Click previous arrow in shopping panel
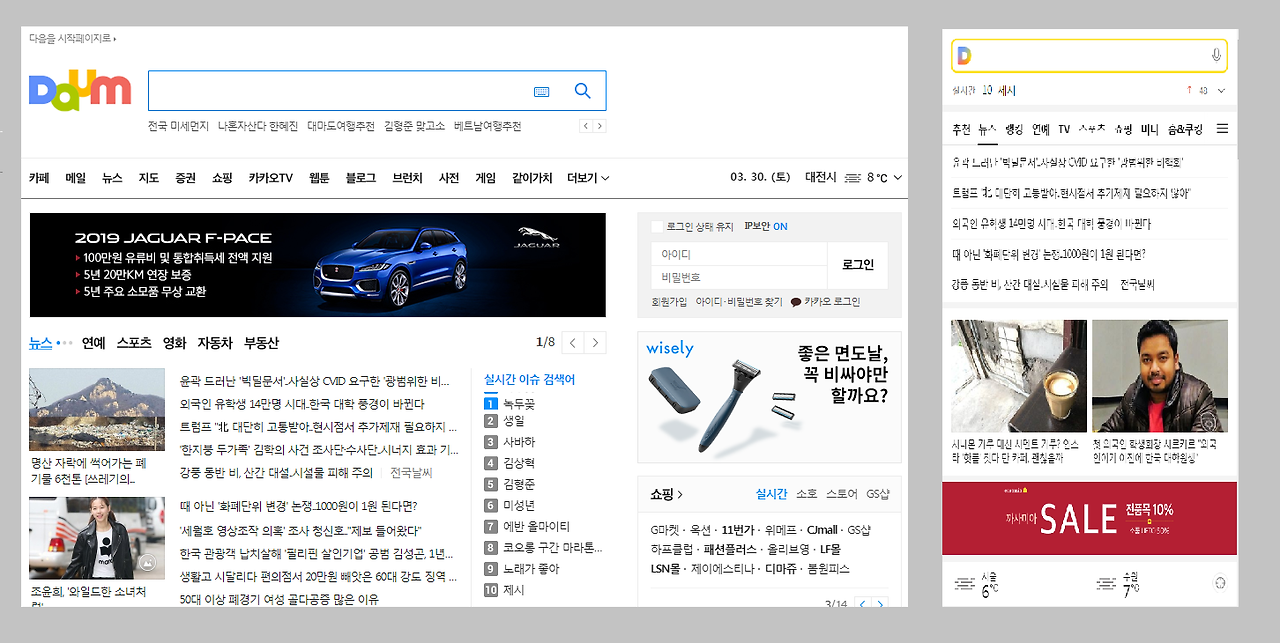The width and height of the screenshot is (1280, 643). click(862, 604)
